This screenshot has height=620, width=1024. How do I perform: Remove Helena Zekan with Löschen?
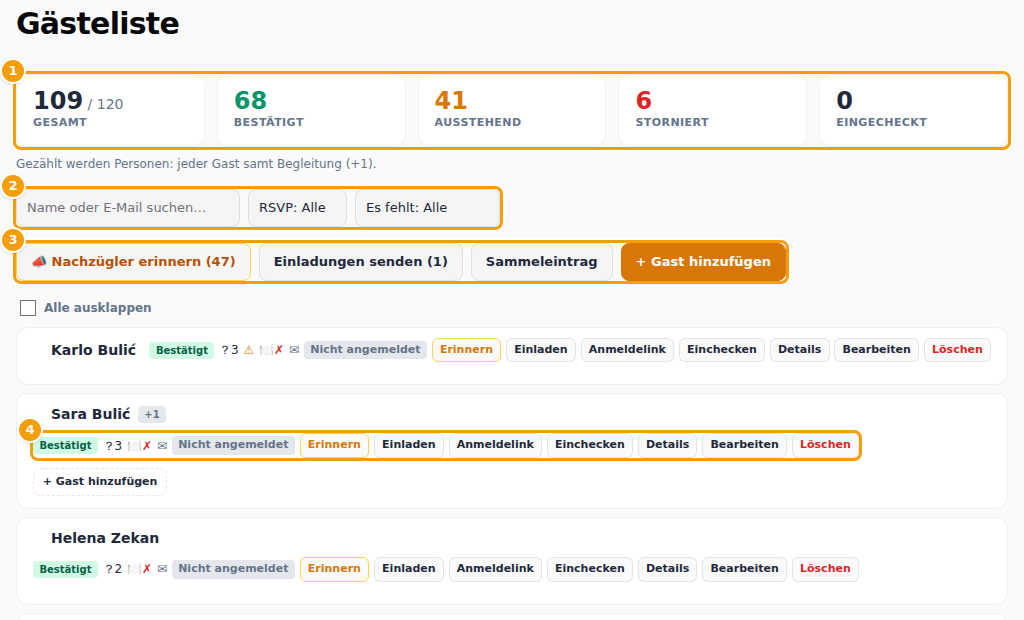coord(825,569)
